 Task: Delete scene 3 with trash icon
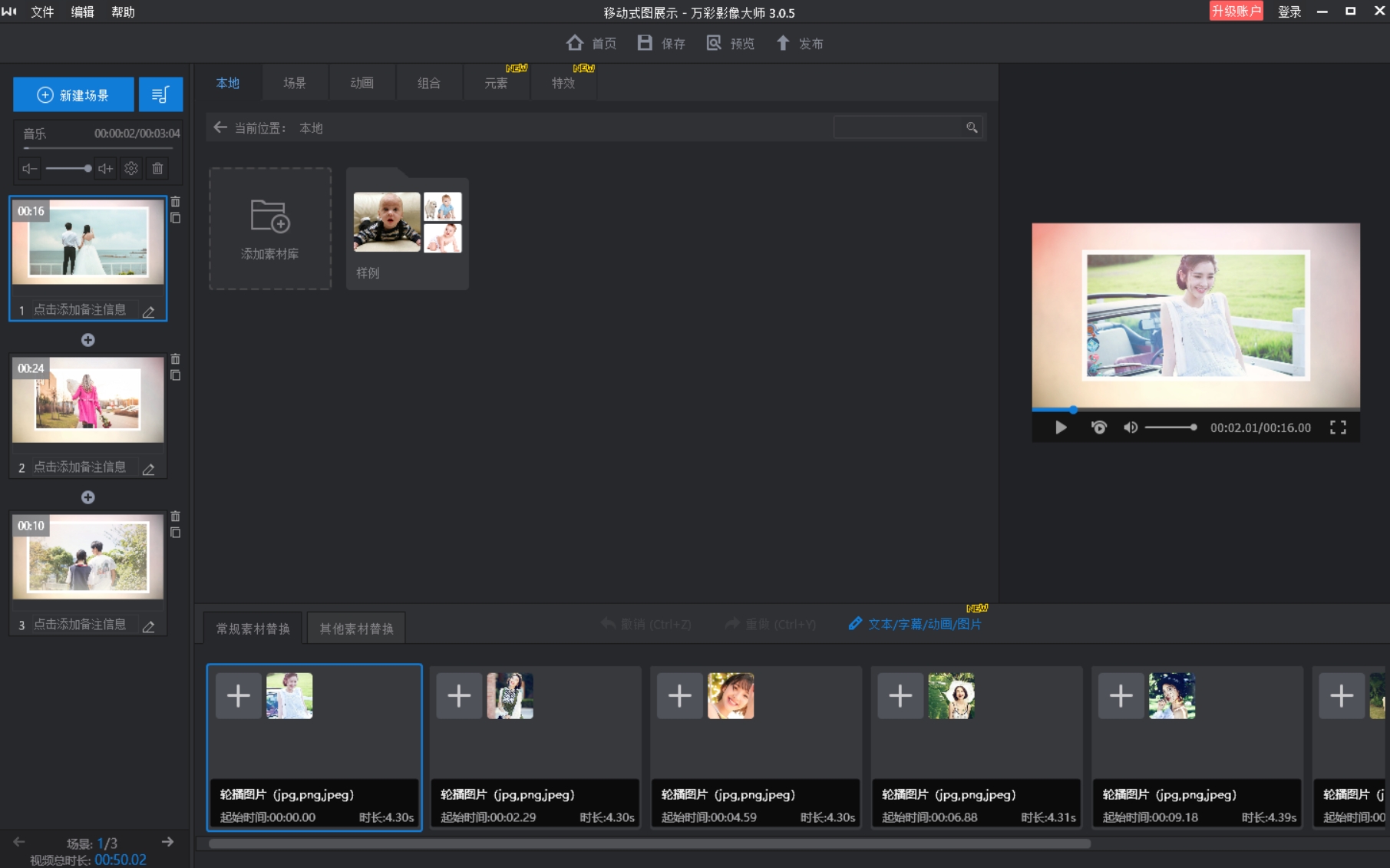pos(175,517)
